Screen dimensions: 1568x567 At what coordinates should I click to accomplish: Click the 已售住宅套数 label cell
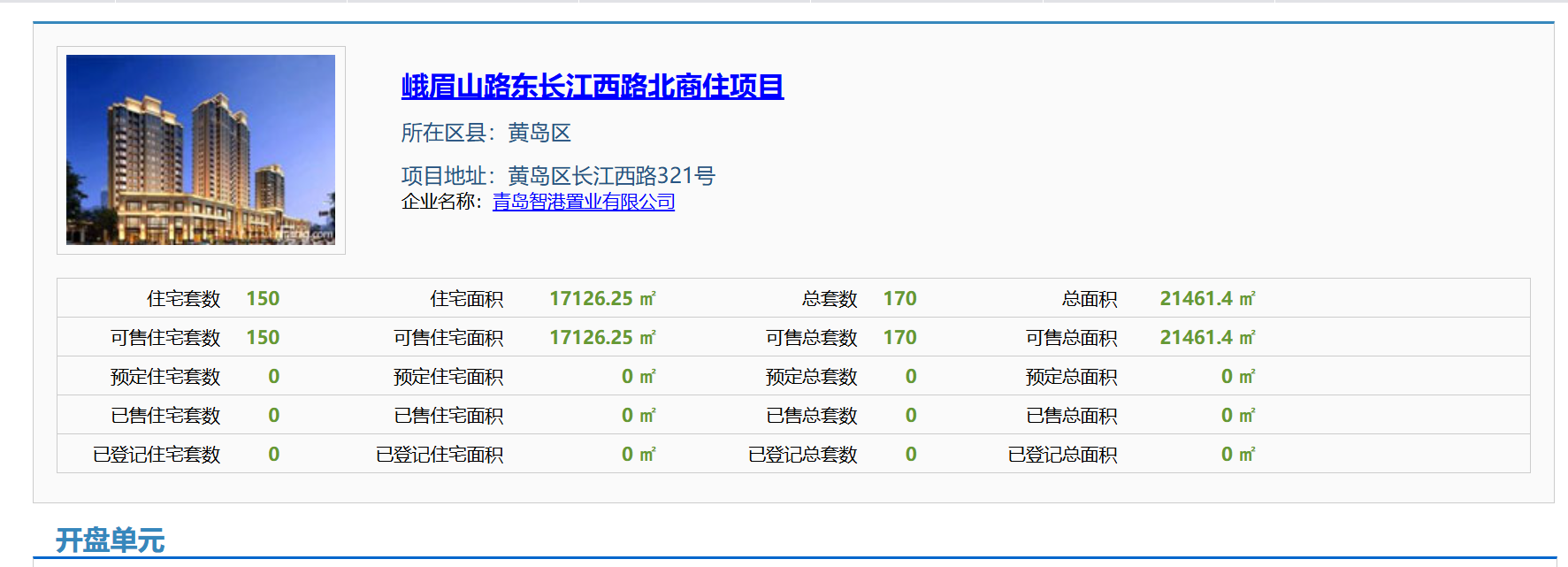(x=165, y=416)
